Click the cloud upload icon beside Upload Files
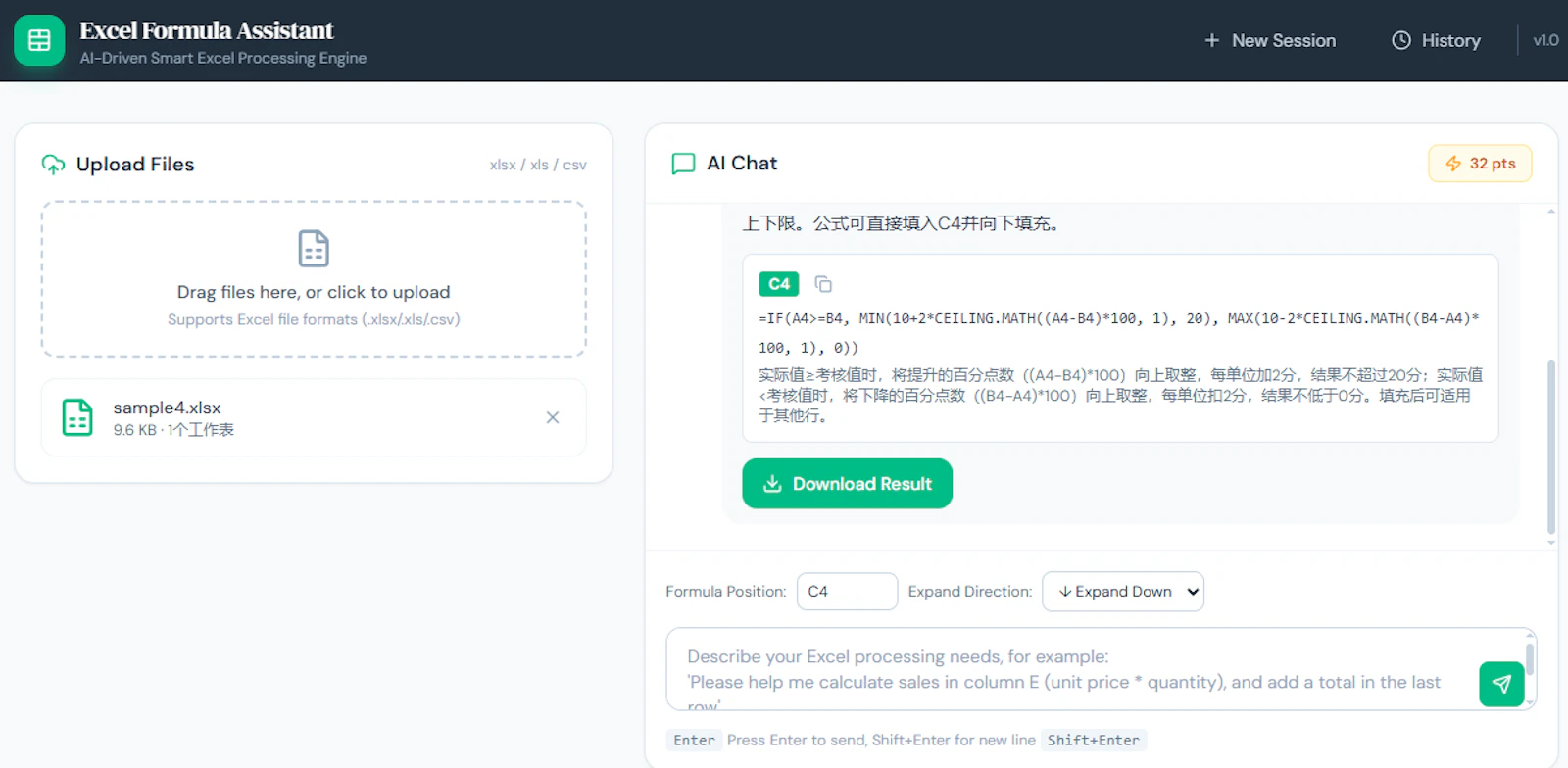The width and height of the screenshot is (1568, 768). click(53, 165)
